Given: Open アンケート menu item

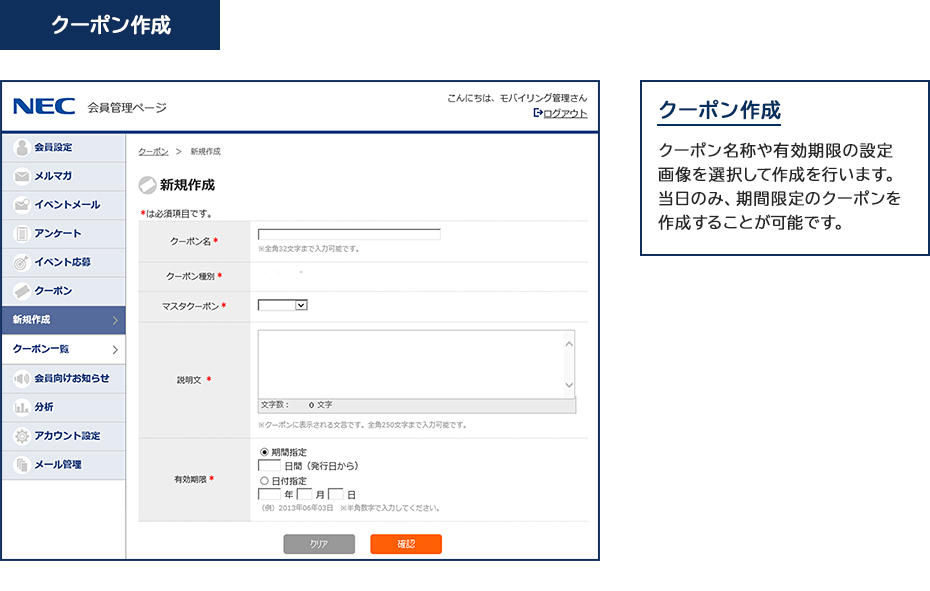Looking at the screenshot, I should [63, 234].
